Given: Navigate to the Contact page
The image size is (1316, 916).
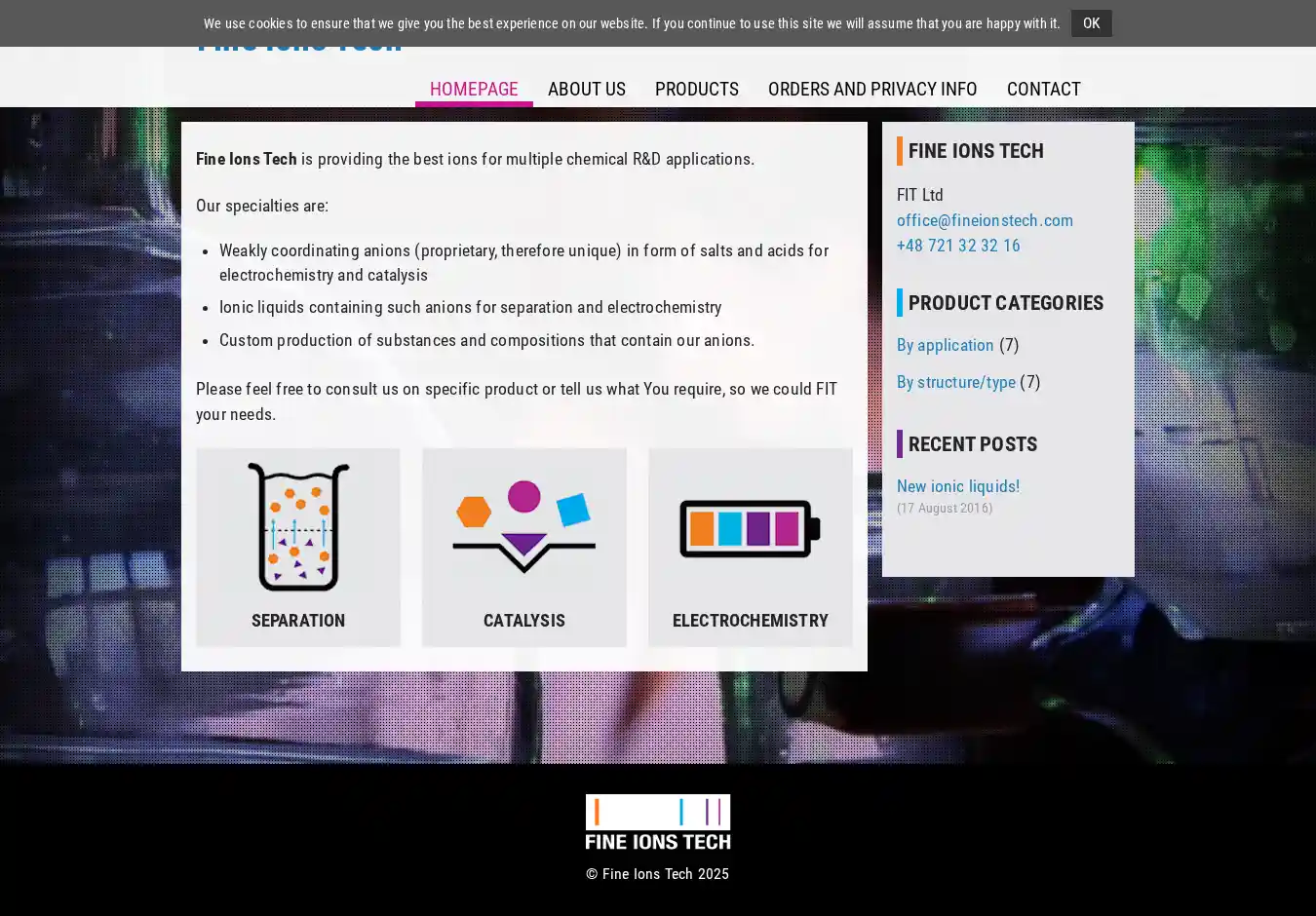Looking at the screenshot, I should coord(1043,89).
